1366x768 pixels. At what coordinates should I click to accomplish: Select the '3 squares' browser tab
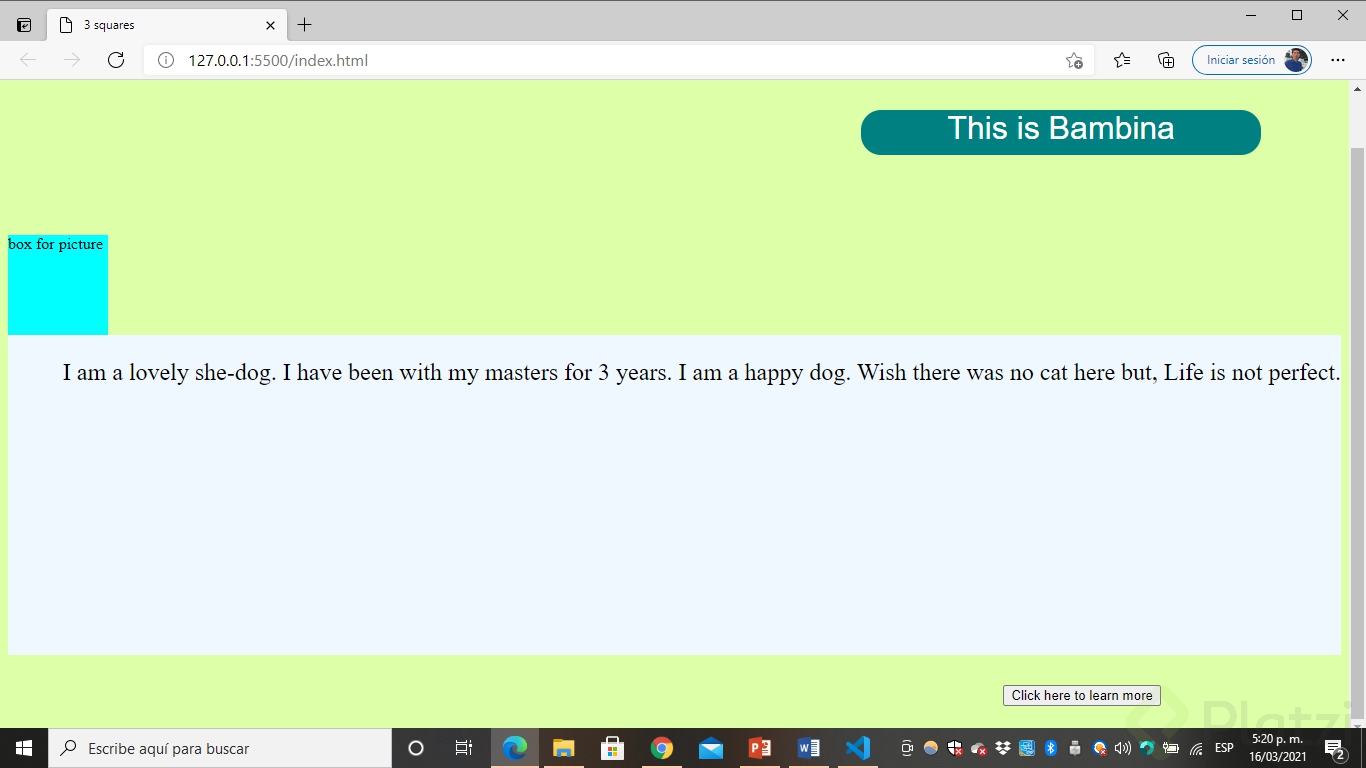(167, 25)
